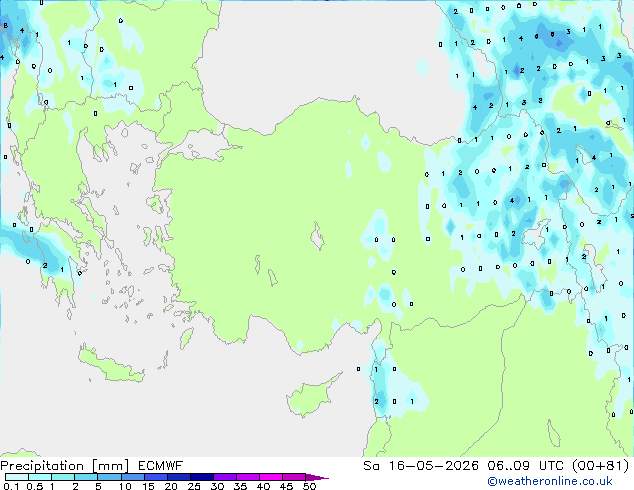This screenshot has height=490, width=634.
Task: Click the legend label '40'
Action: point(264,486)
